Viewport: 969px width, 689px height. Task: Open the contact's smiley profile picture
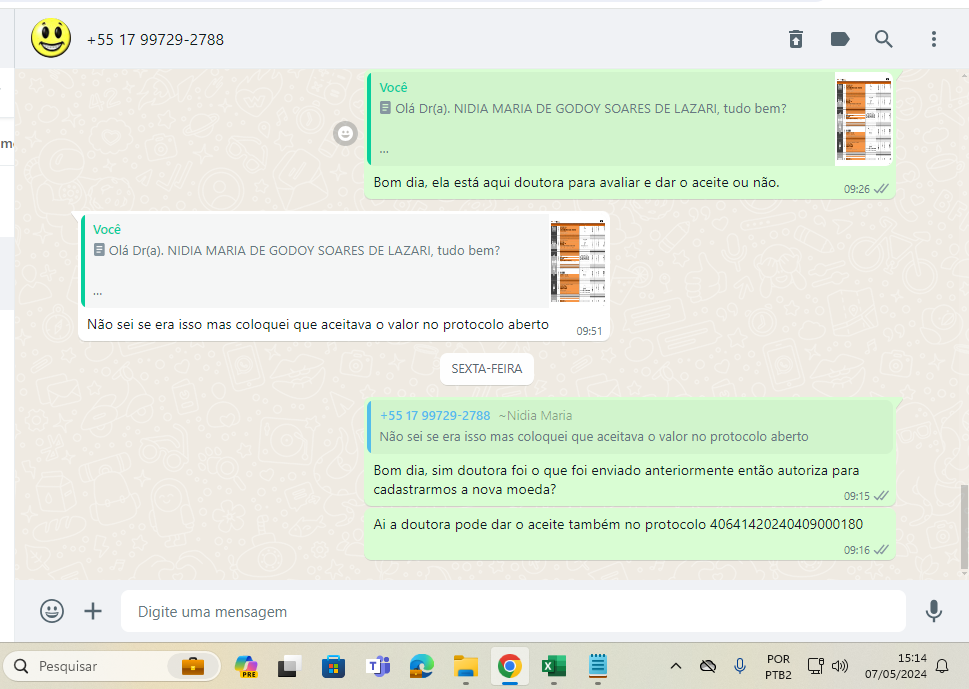(51, 38)
